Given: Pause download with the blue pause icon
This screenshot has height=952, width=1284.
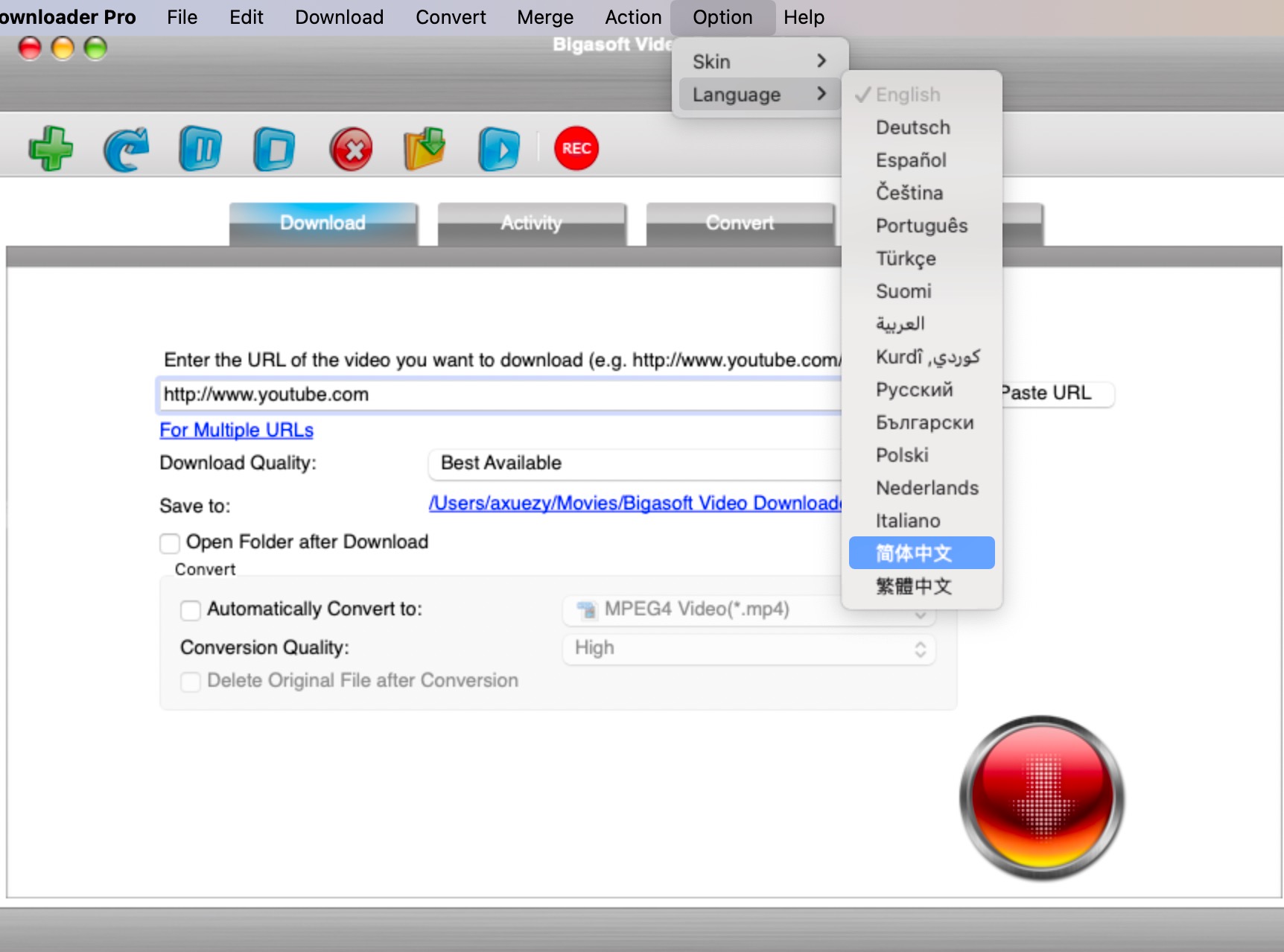Looking at the screenshot, I should pyautogui.click(x=200, y=149).
